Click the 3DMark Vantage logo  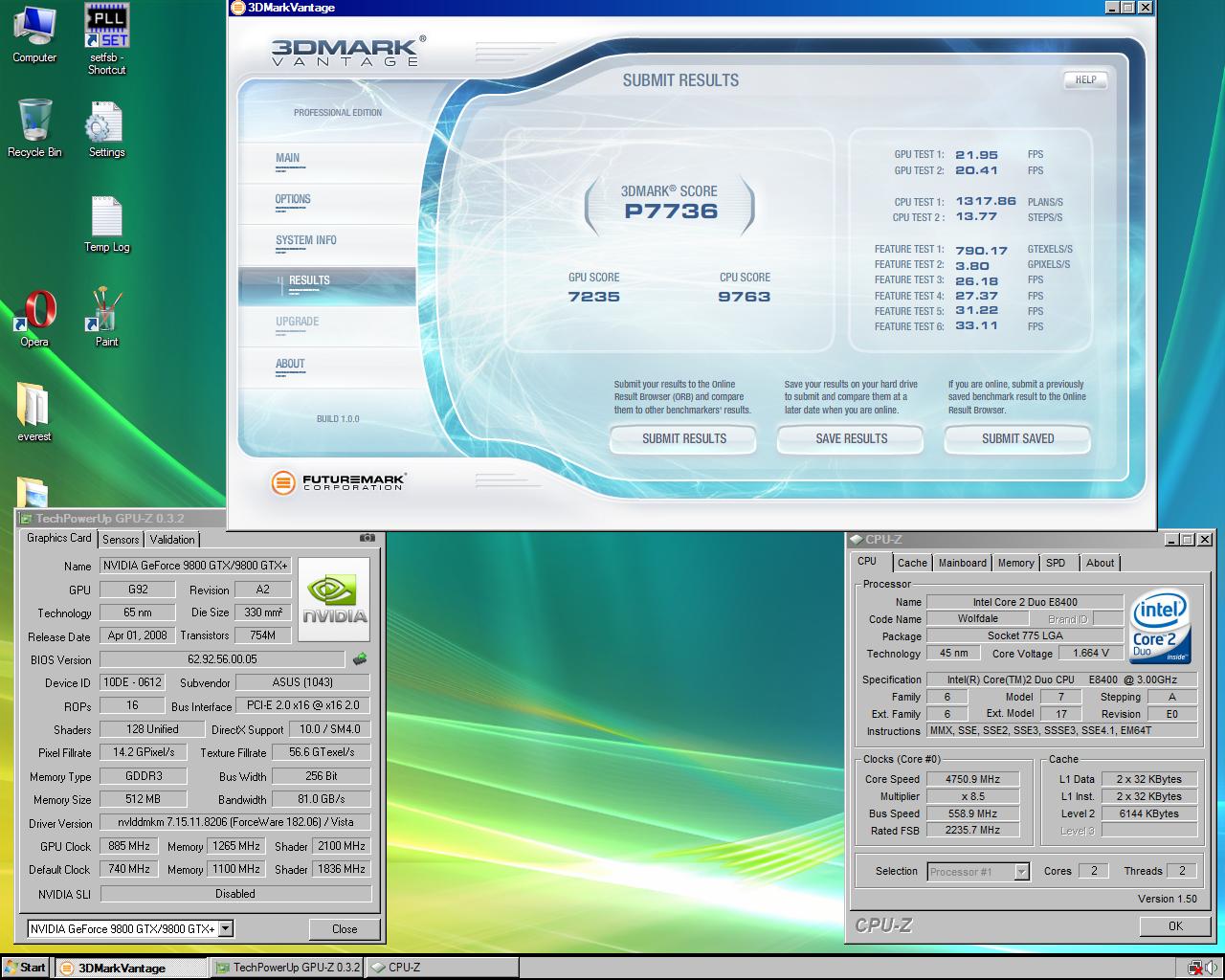click(348, 51)
